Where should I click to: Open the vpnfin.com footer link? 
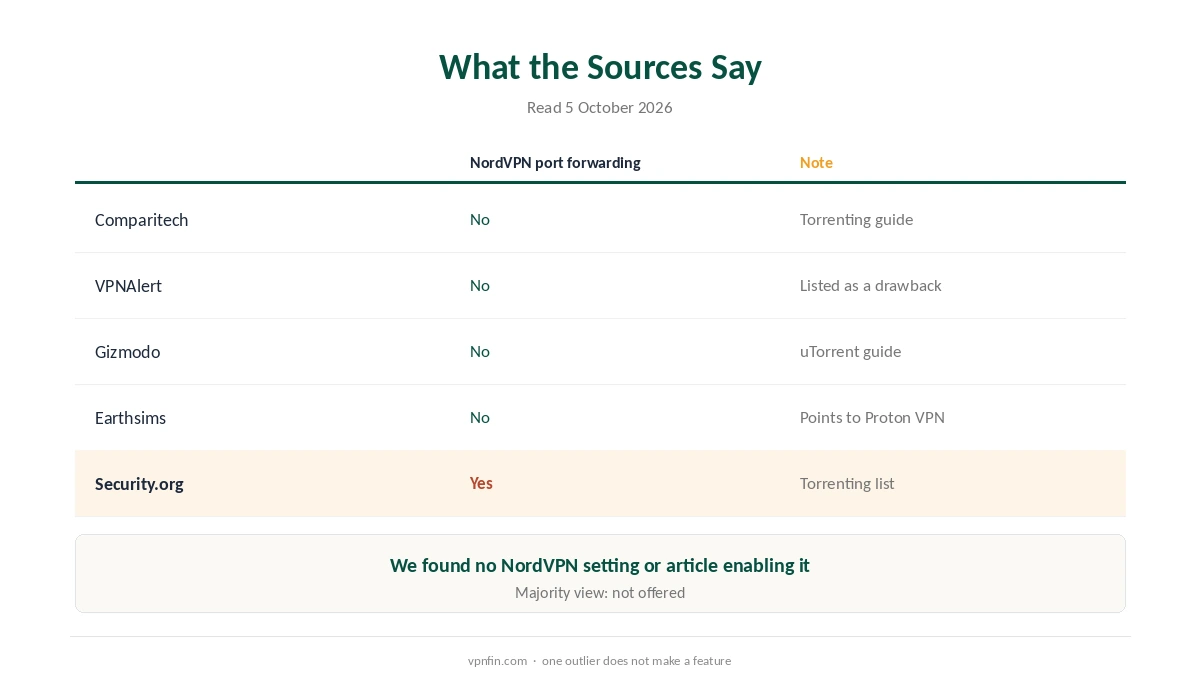497,661
